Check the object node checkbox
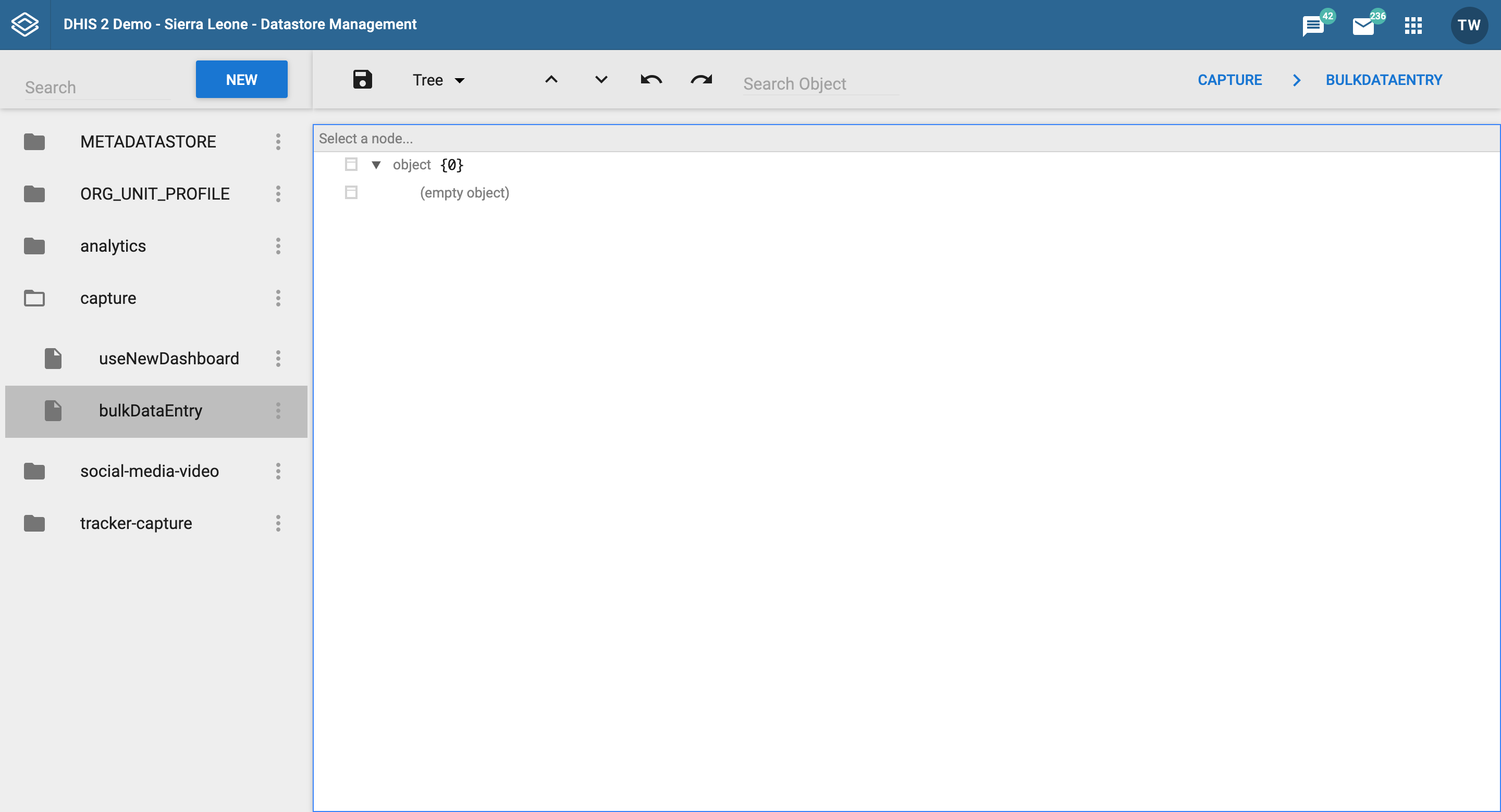 [x=351, y=164]
